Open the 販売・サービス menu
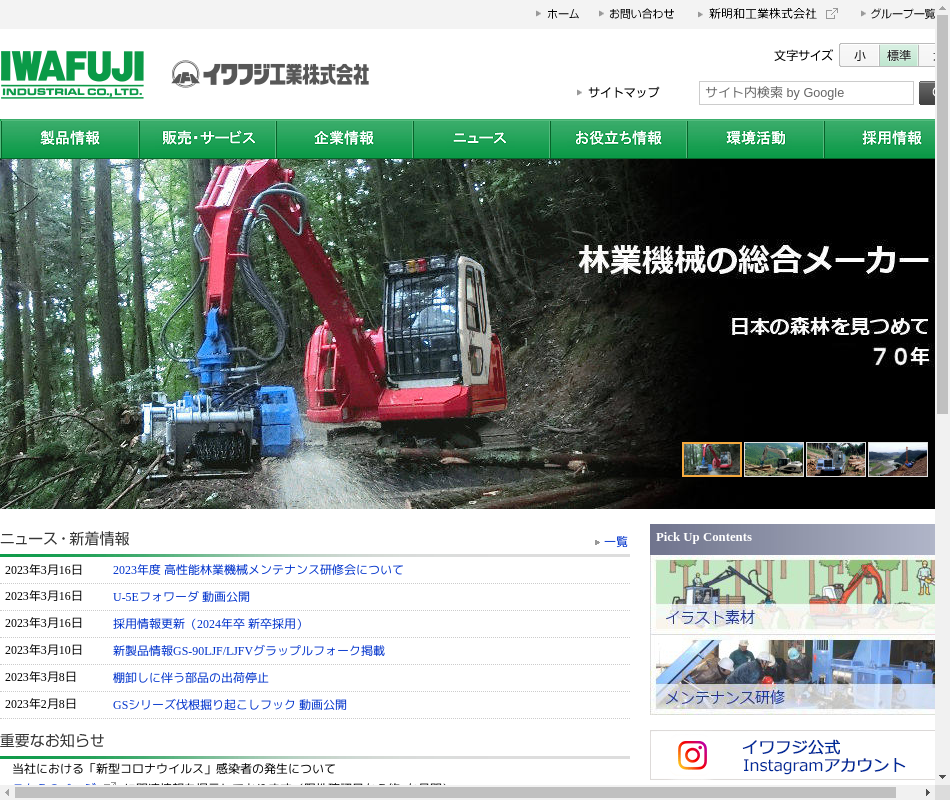950x800 pixels. [208, 139]
